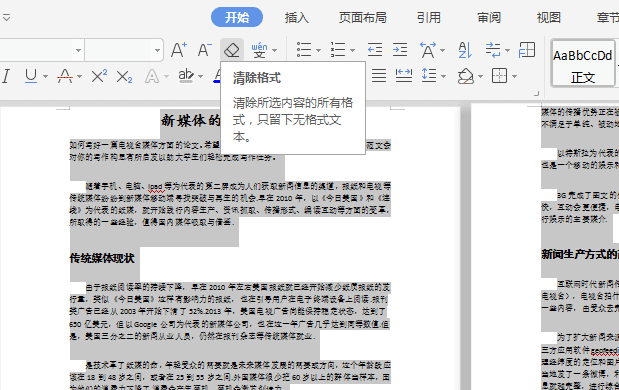This screenshot has height=390, width=619.
Task: Open the 页面布局 tab
Action: coord(362,17)
